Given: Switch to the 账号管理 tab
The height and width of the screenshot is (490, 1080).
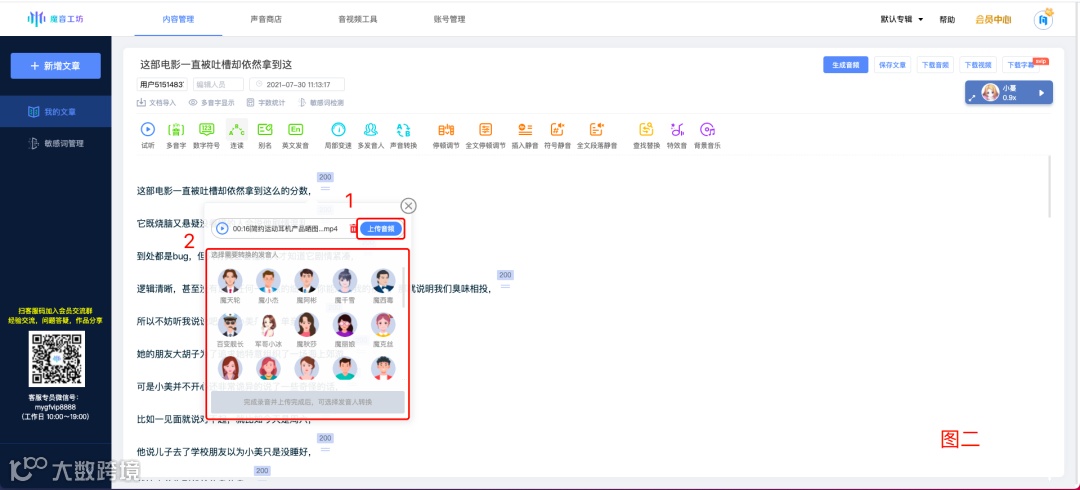Looking at the screenshot, I should coord(450,19).
